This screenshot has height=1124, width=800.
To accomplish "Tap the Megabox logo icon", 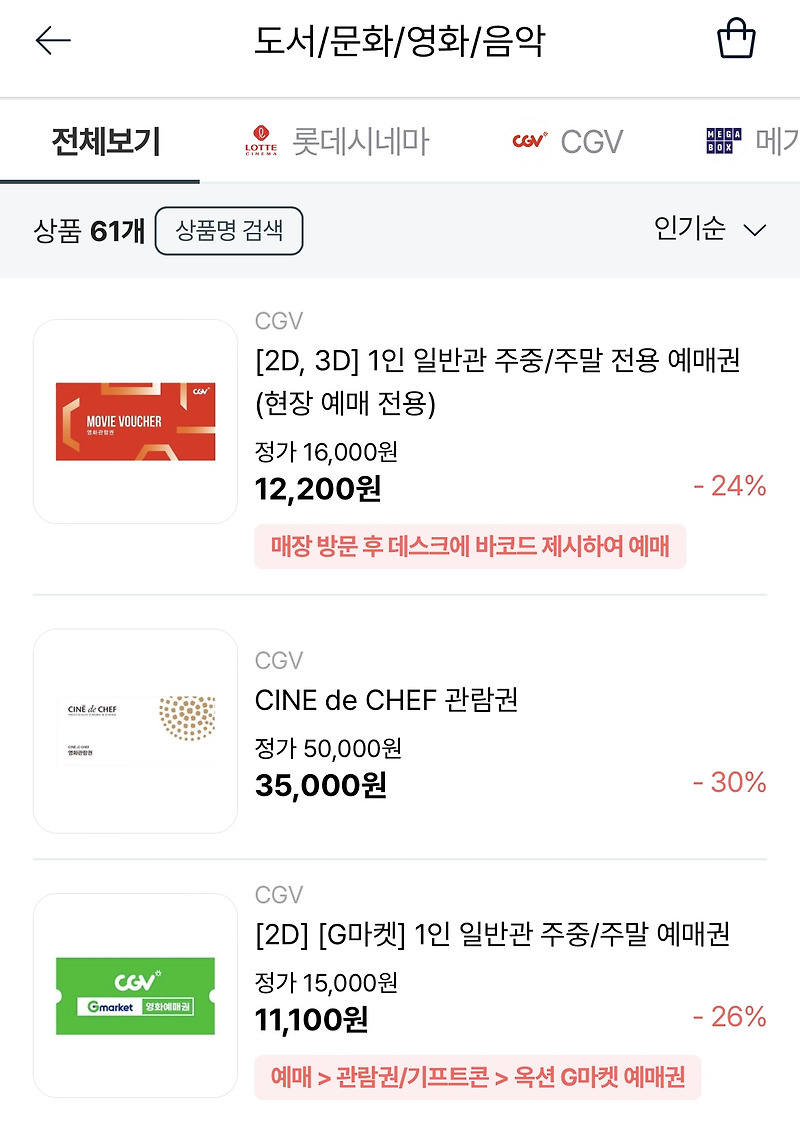I will [724, 140].
